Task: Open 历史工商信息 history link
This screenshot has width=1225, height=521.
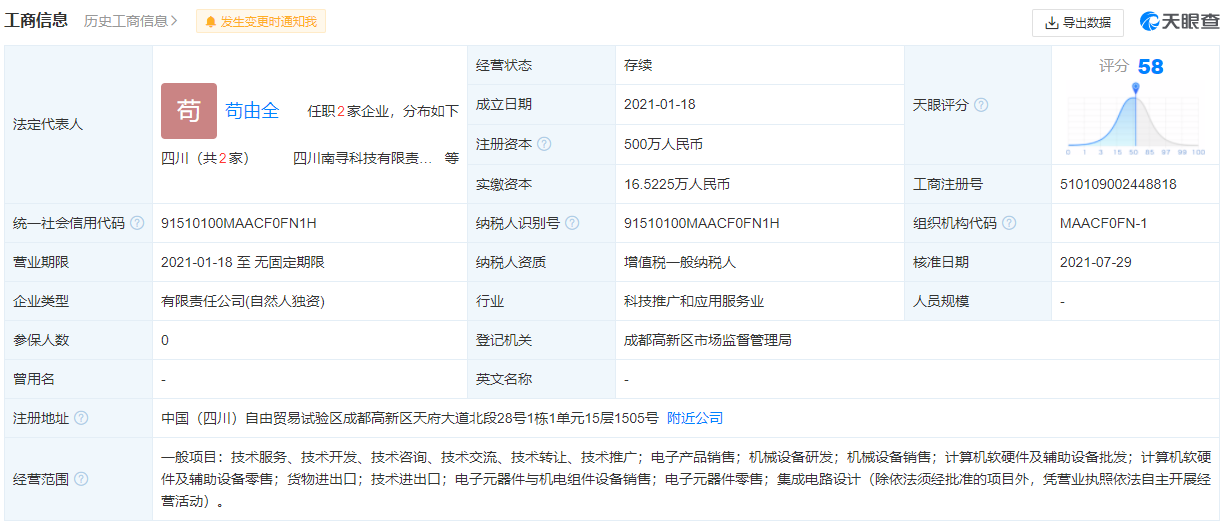Action: (130, 21)
